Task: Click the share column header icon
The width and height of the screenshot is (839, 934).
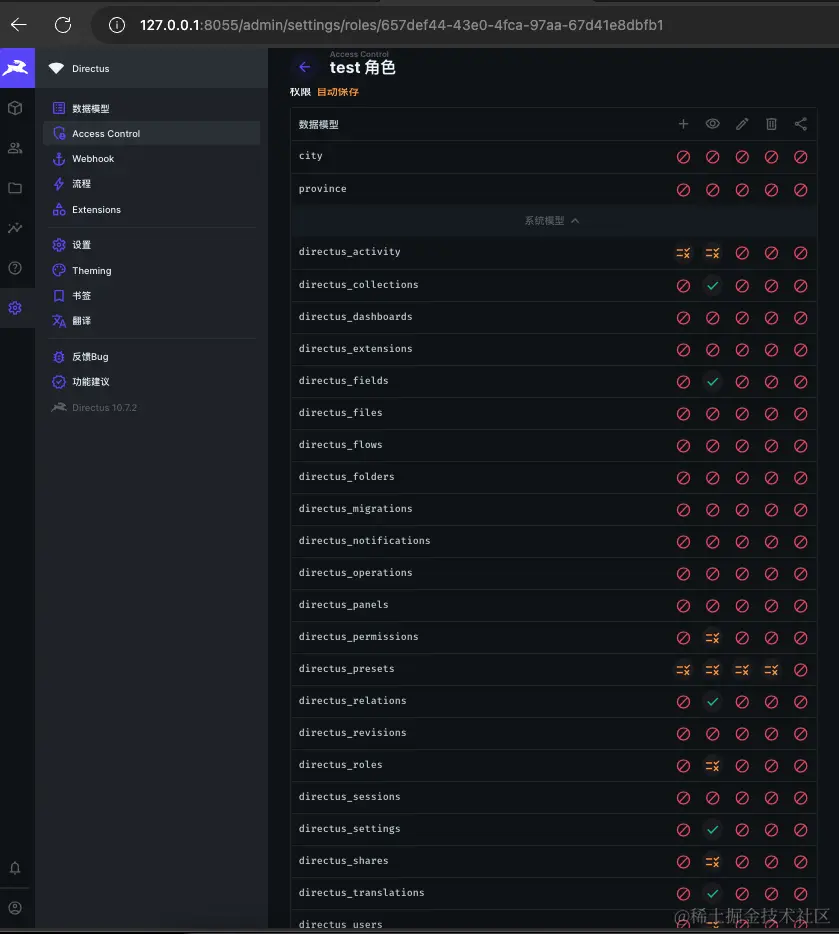Action: (x=800, y=124)
